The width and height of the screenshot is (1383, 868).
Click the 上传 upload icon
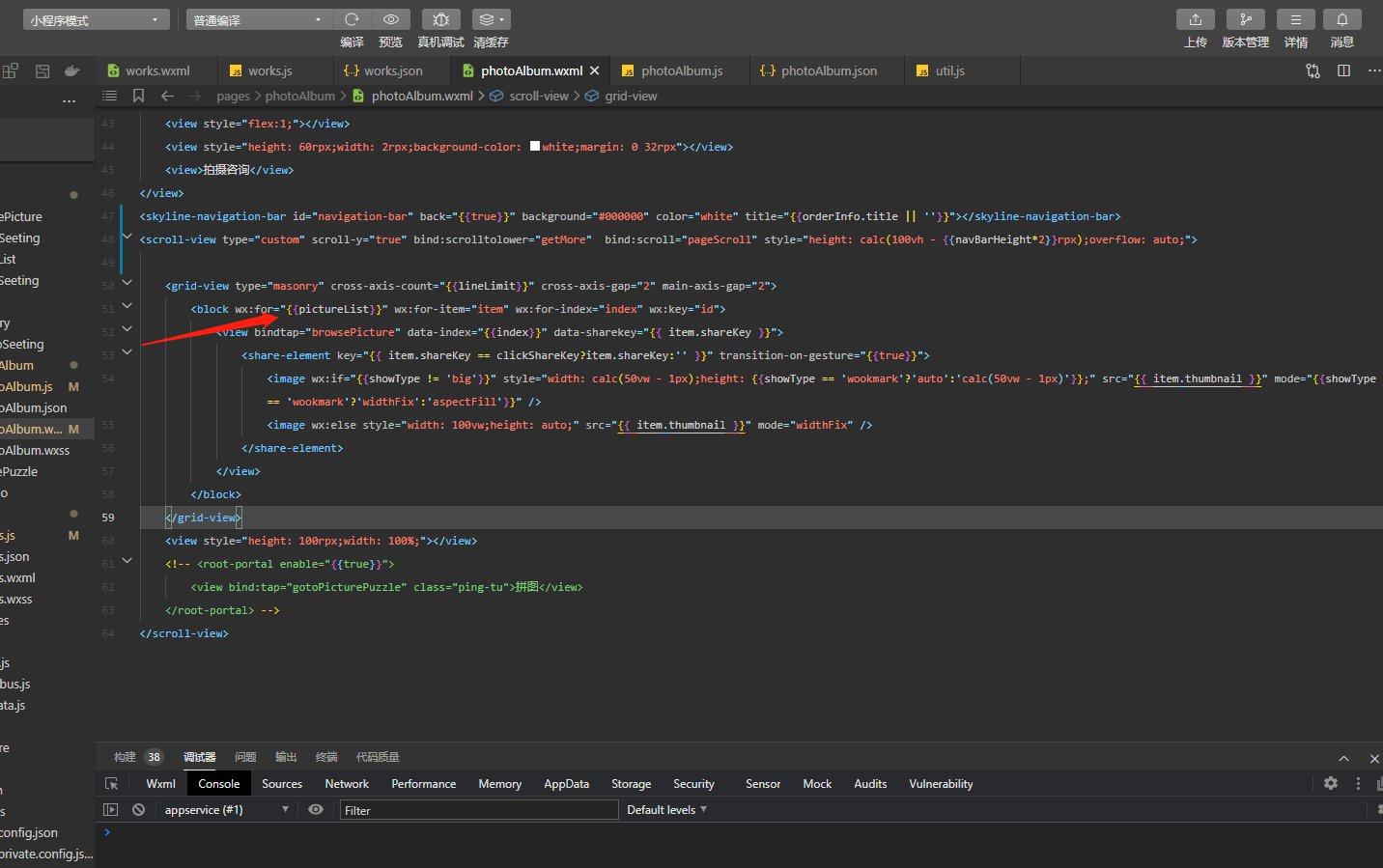tap(1196, 19)
